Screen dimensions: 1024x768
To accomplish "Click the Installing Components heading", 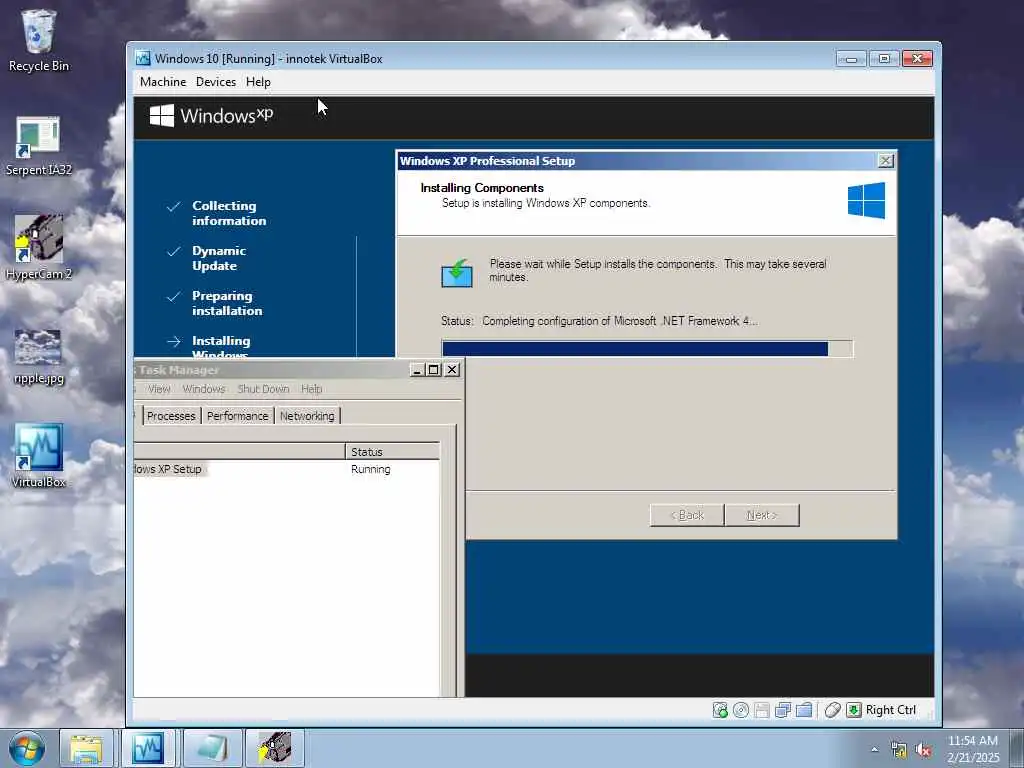I will pyautogui.click(x=482, y=187).
